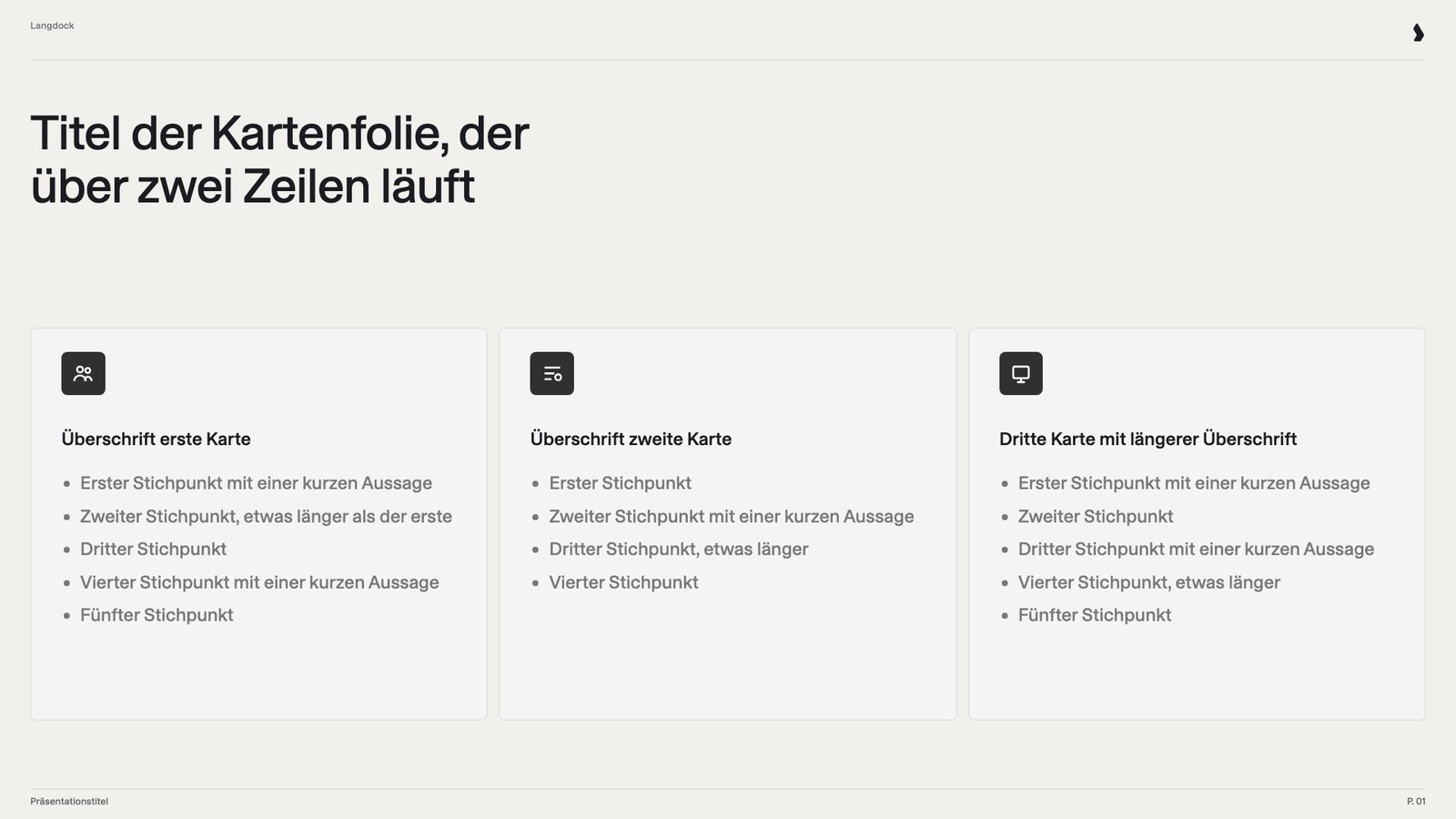Click 'Zweiter Stichpunkt' in the third card
The width and height of the screenshot is (1456, 819).
pyautogui.click(x=1096, y=516)
